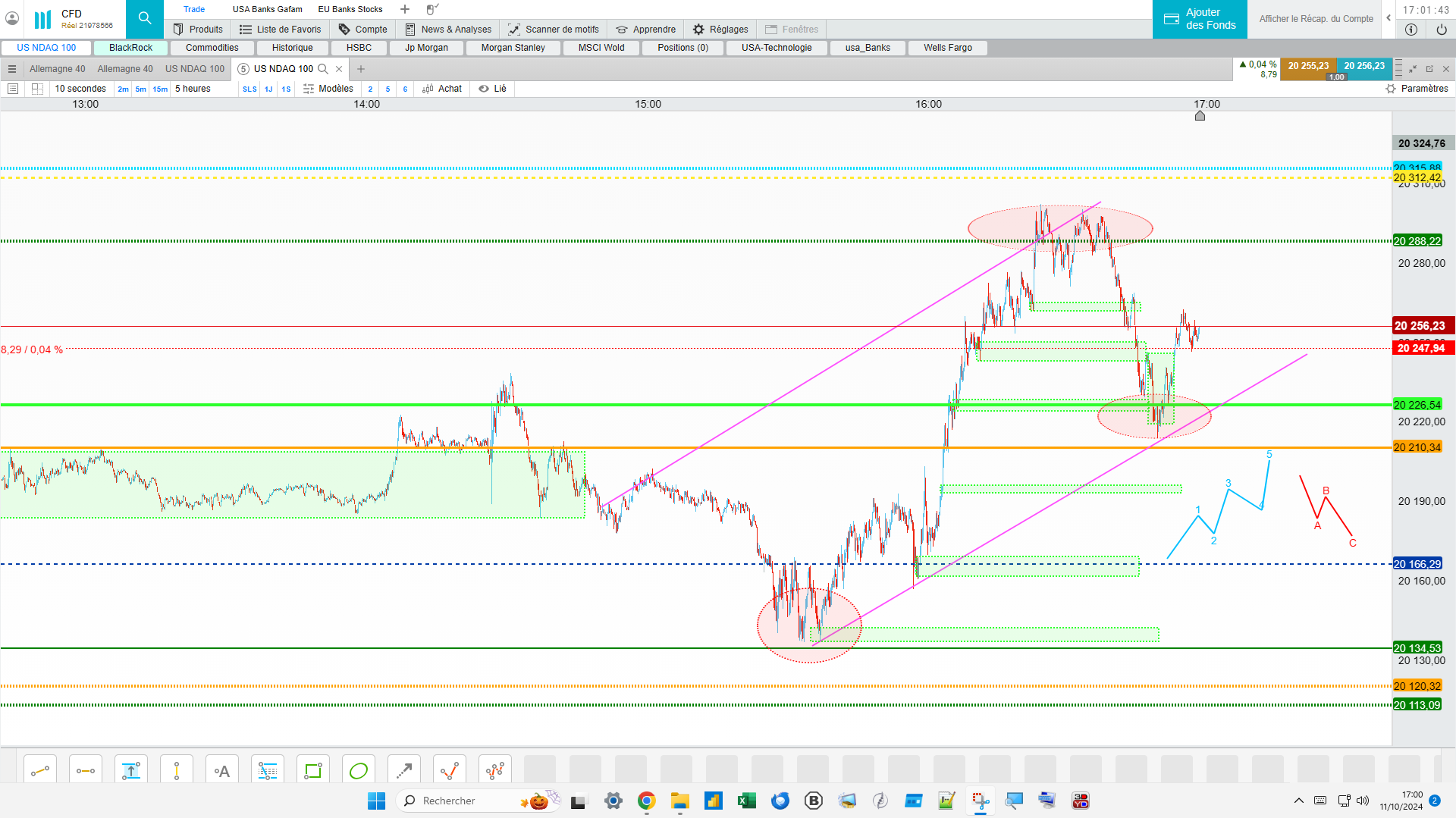Open the Modèles dropdown
The height and width of the screenshot is (818, 1456).
328,89
